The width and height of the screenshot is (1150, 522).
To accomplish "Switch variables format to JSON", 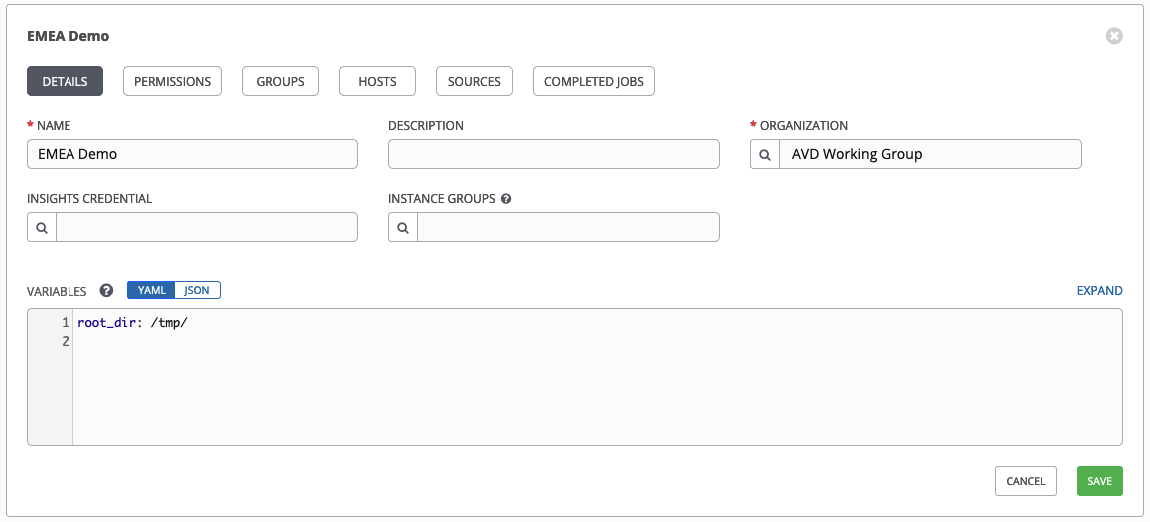I will coord(197,290).
